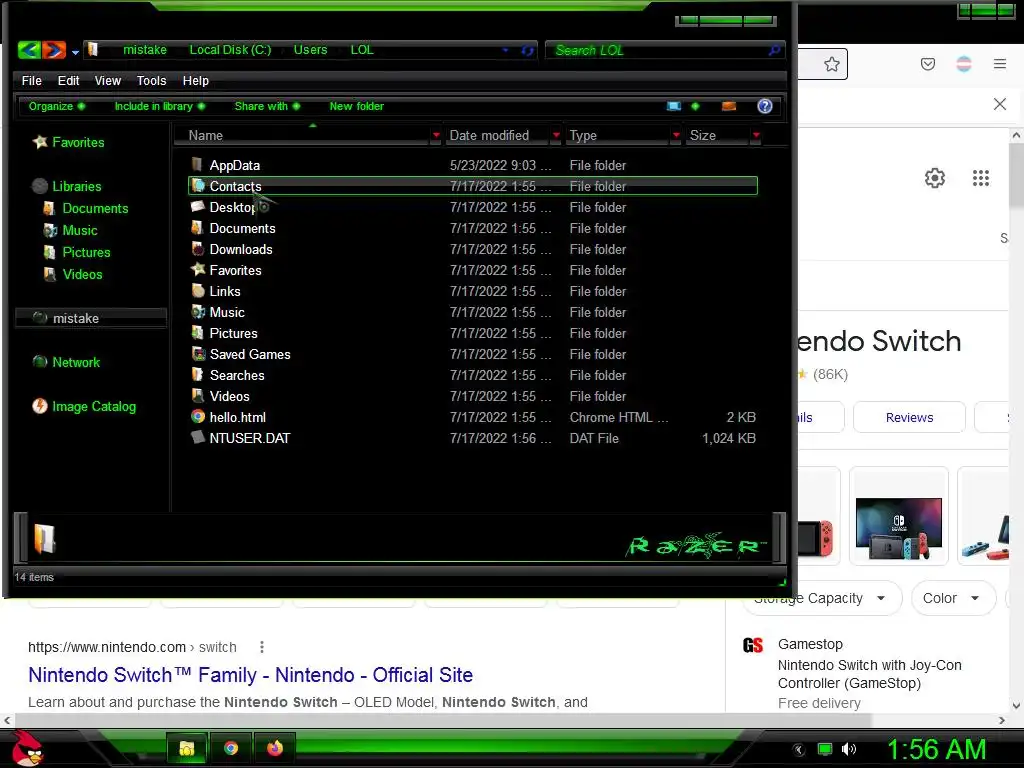The image size is (1024, 768).
Task: Select the Desktop folder icon
Action: pos(197,206)
